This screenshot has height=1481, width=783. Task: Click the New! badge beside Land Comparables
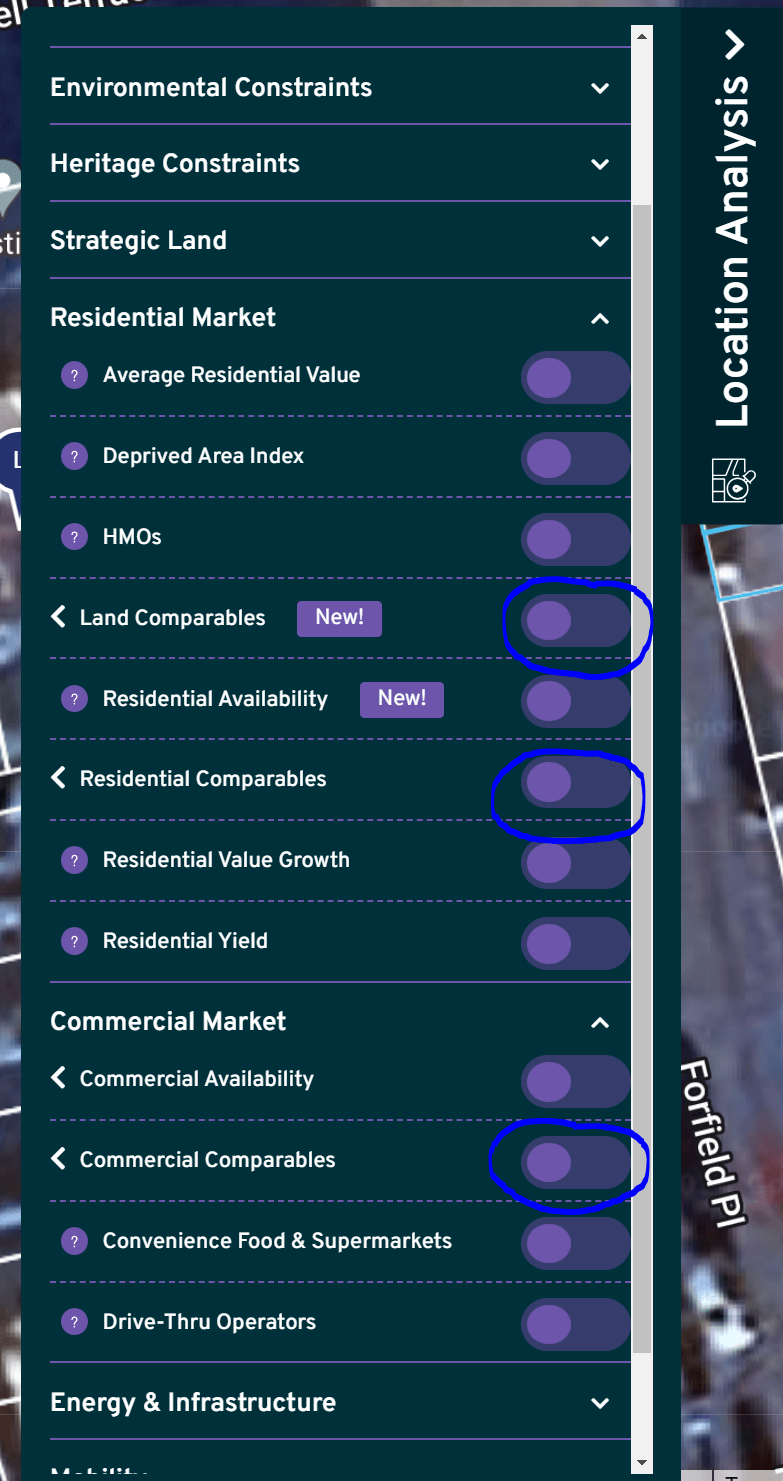point(339,618)
